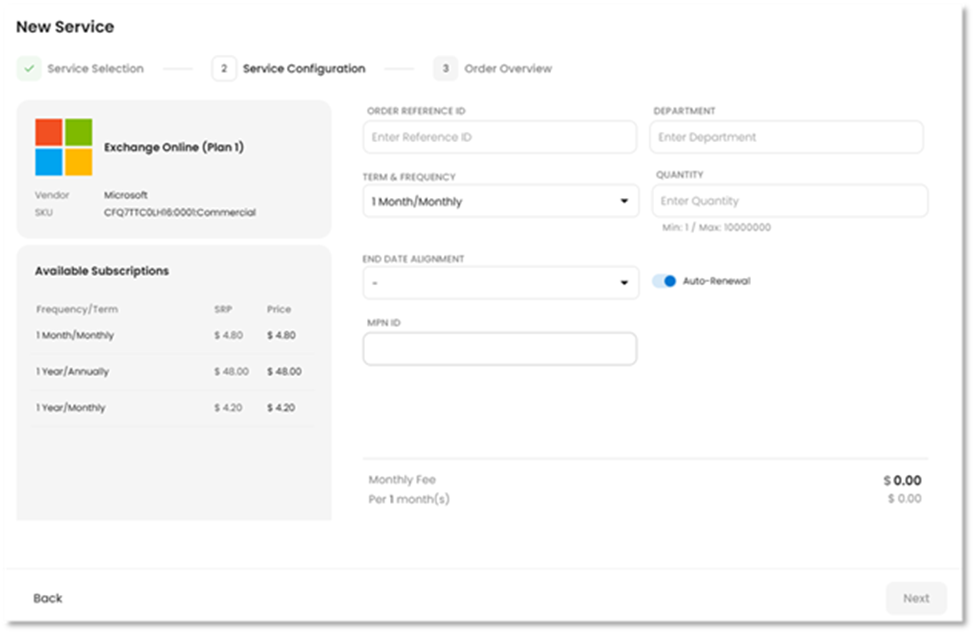Viewport: 975px width, 634px height.
Task: Select the Service Configuration step label
Action: (304, 68)
